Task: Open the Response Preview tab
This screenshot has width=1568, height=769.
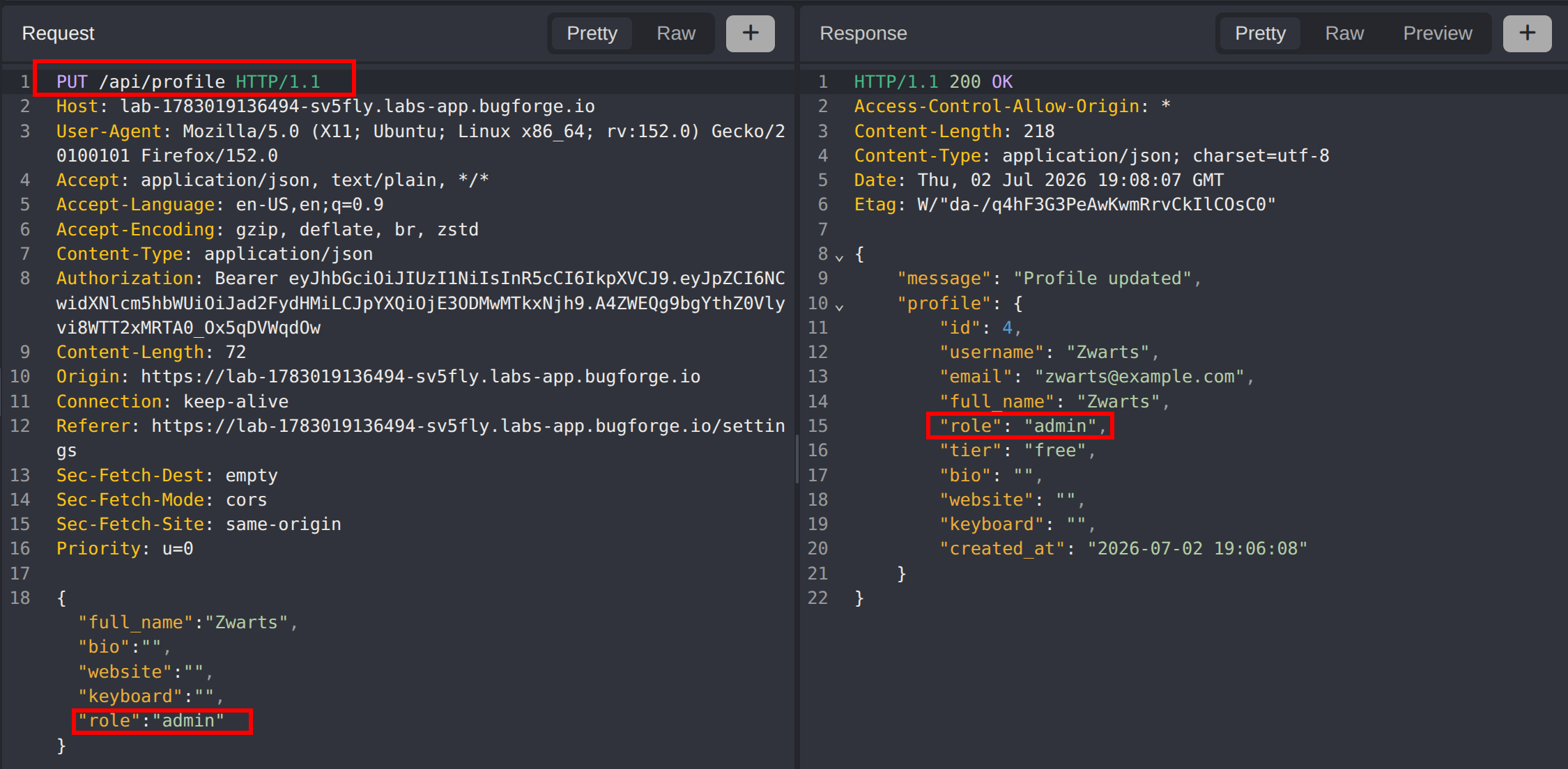Action: pos(1437,33)
